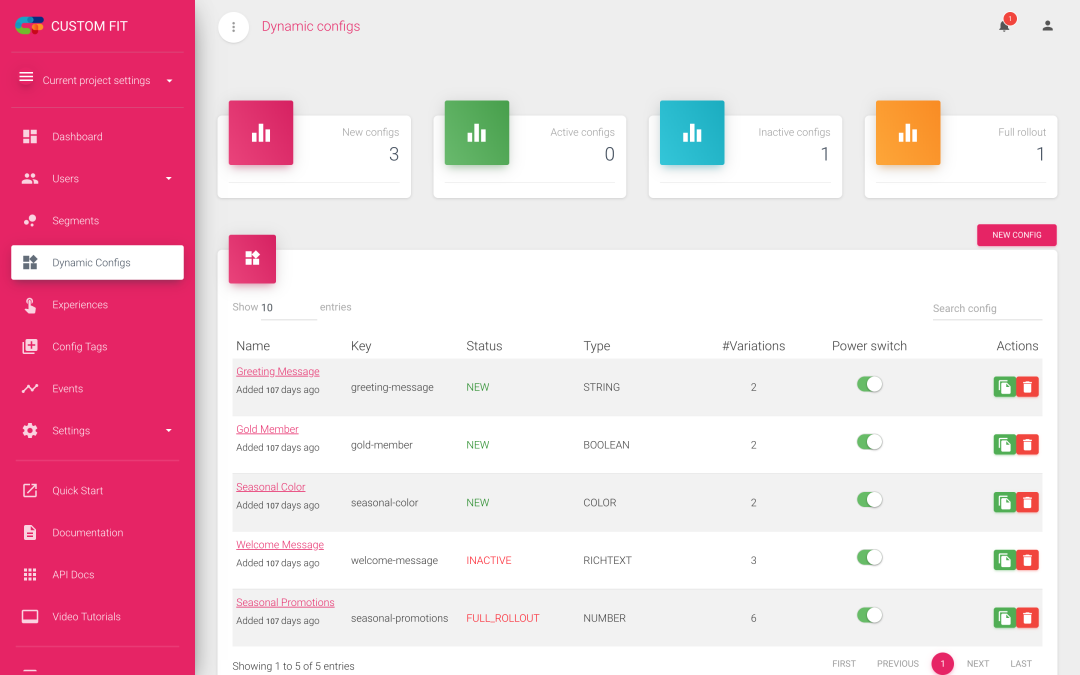Viewport: 1080px width, 675px height.
Task: Duplicate the Welcome Message config
Action: 1005,561
